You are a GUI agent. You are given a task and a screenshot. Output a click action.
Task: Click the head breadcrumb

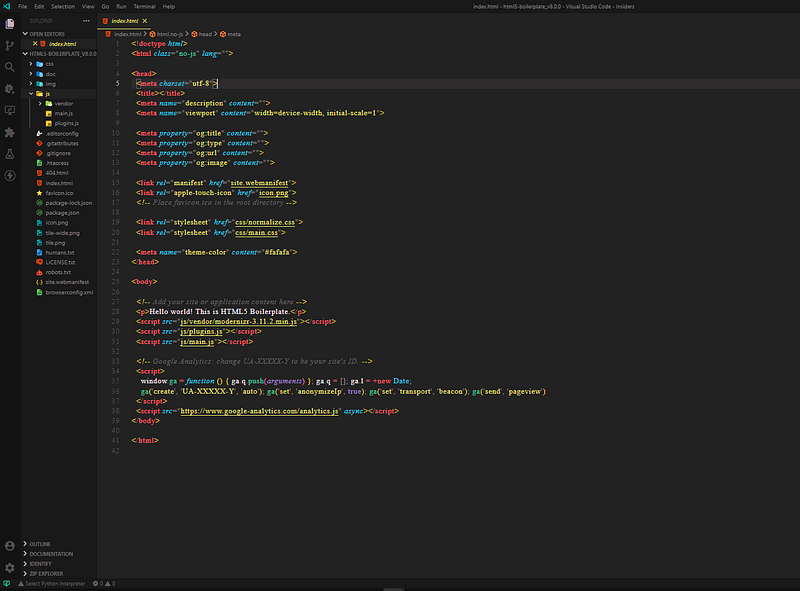pos(202,34)
